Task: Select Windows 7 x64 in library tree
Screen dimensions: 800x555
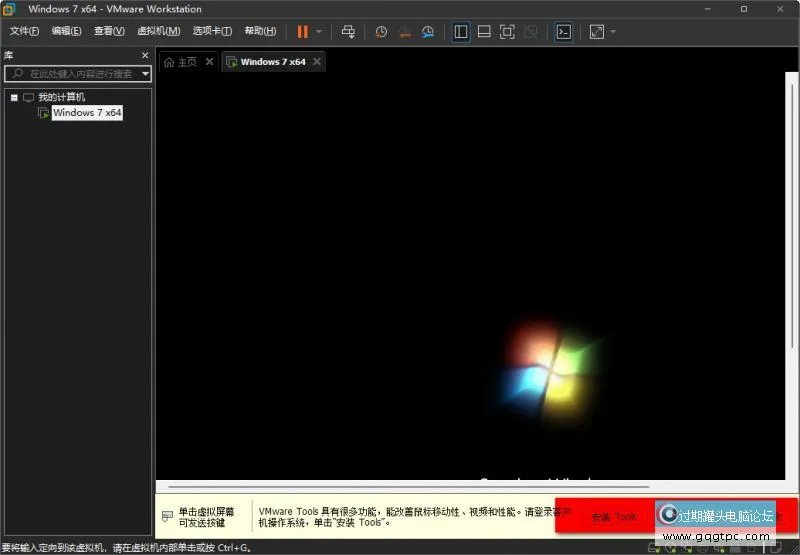Action: click(86, 113)
